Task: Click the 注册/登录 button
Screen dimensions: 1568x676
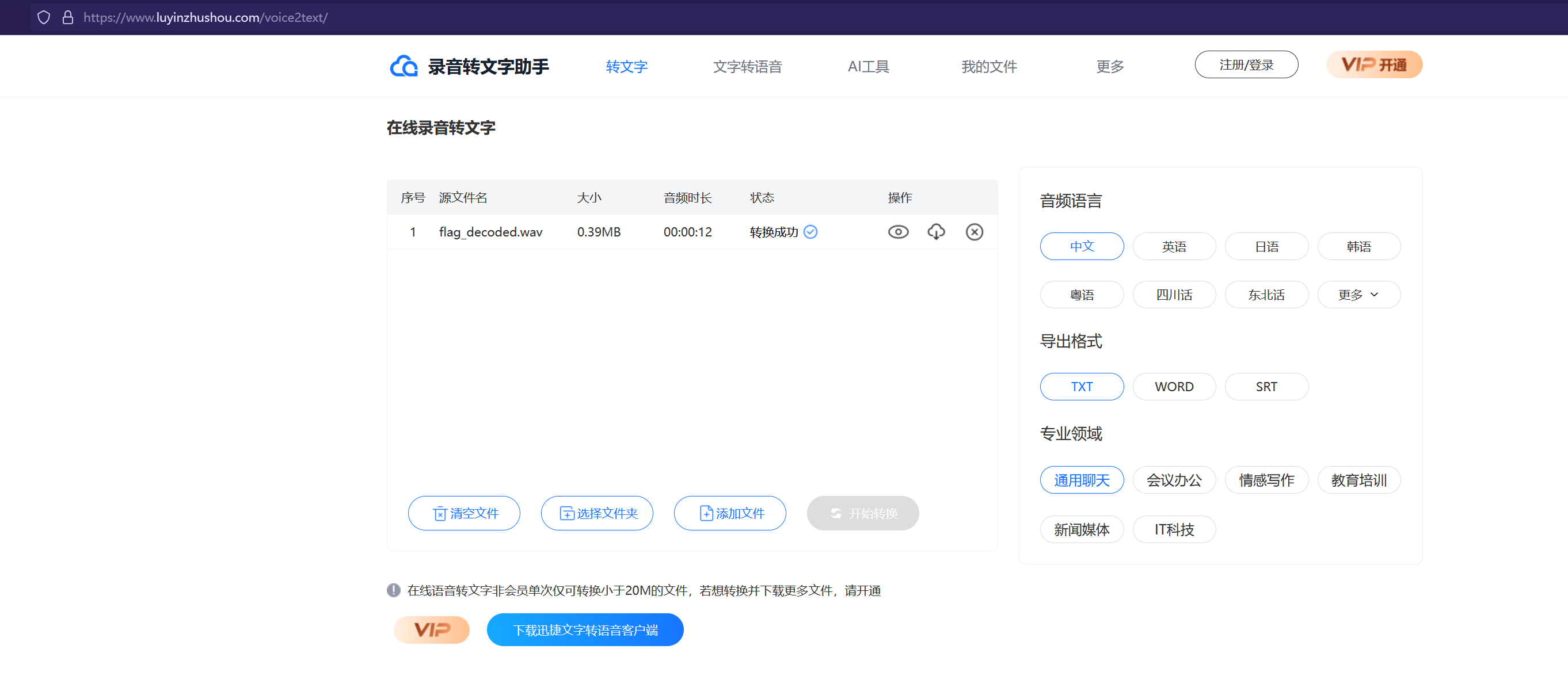Action: point(1246,64)
